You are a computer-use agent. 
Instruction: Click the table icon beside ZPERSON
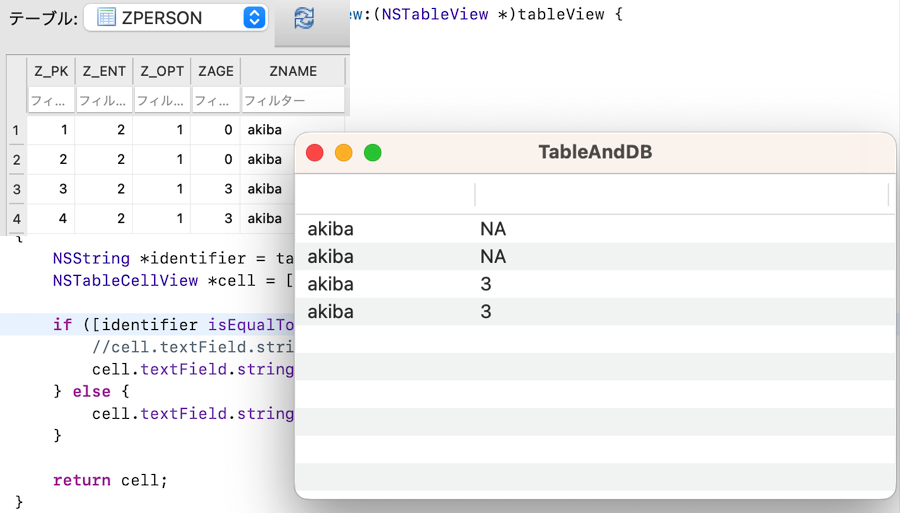point(106,18)
